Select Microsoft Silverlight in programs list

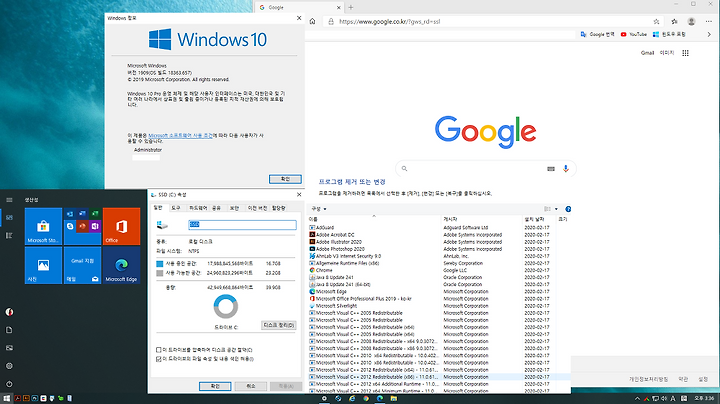coord(336,306)
